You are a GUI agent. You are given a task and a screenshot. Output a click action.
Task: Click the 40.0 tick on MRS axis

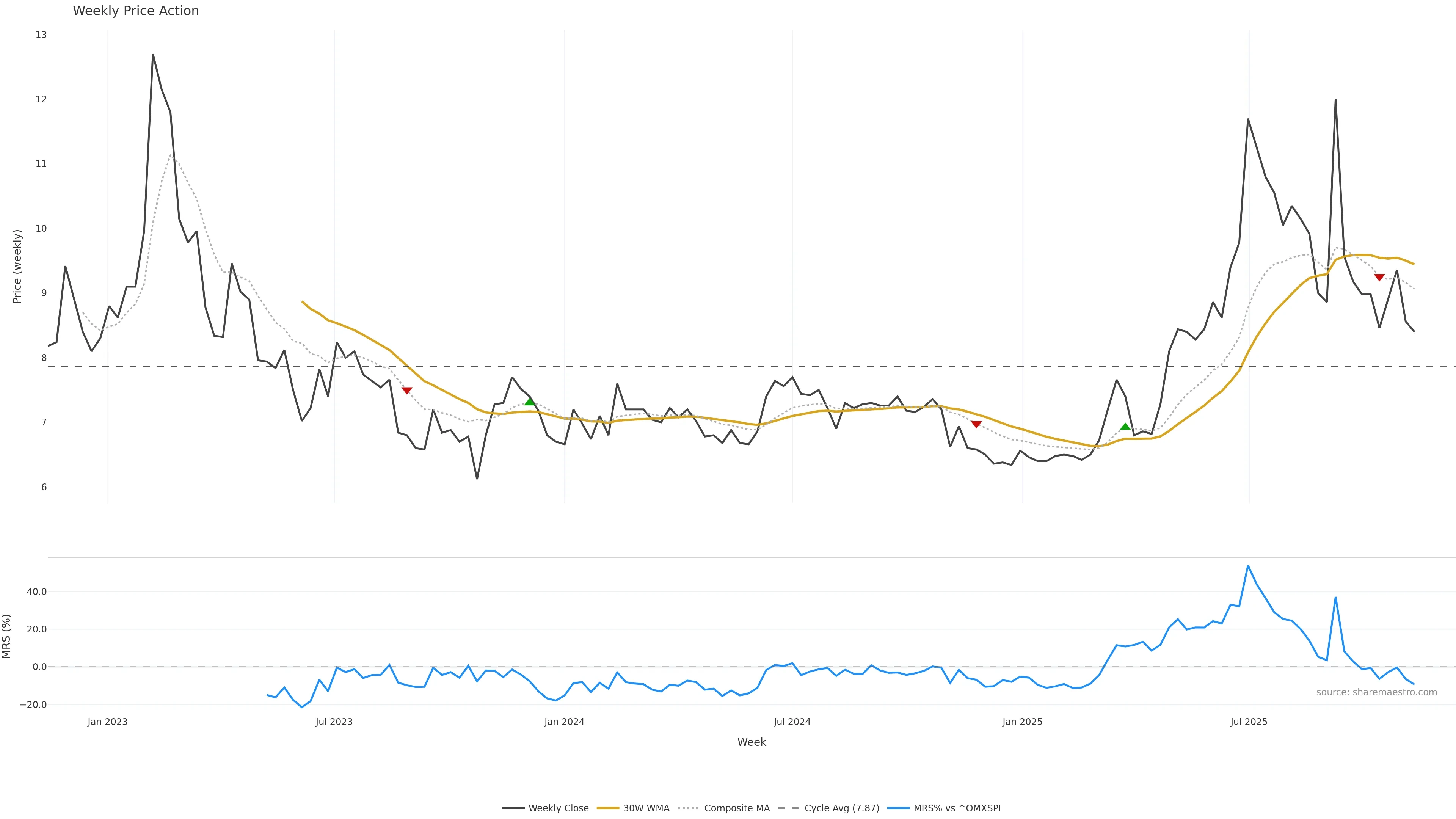point(36,592)
